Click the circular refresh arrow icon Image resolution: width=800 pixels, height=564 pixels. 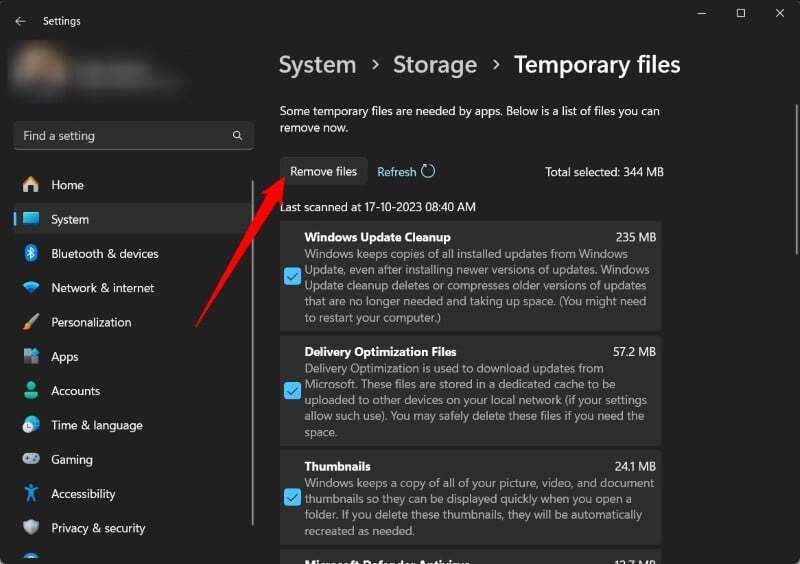[x=428, y=171]
